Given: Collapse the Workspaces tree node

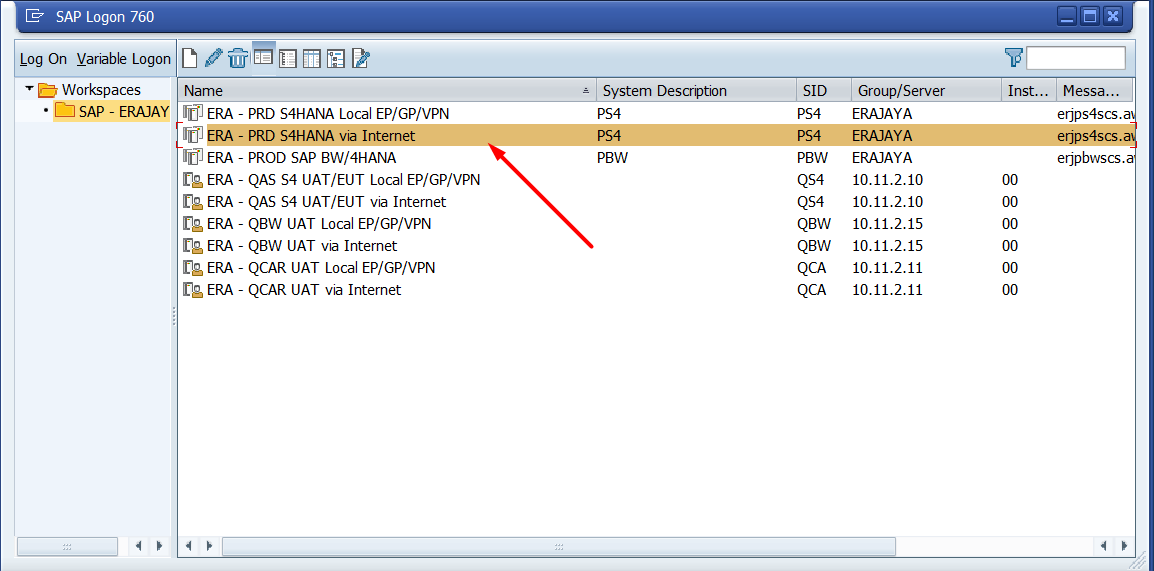Looking at the screenshot, I should (30, 90).
